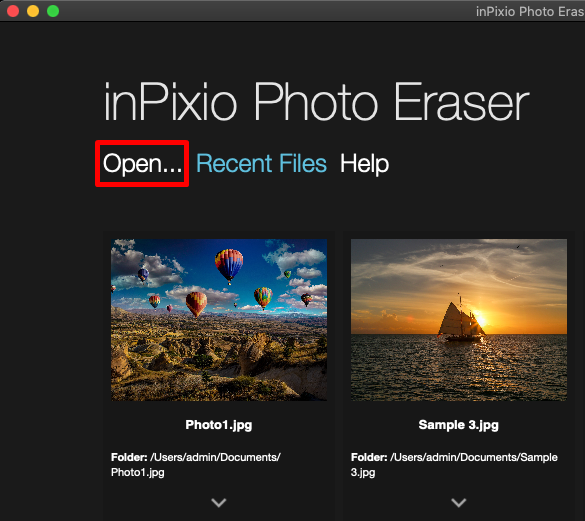Click the sailboat in the Sample 3 preview
Image resolution: width=585 pixels, height=521 pixels.
click(x=461, y=319)
